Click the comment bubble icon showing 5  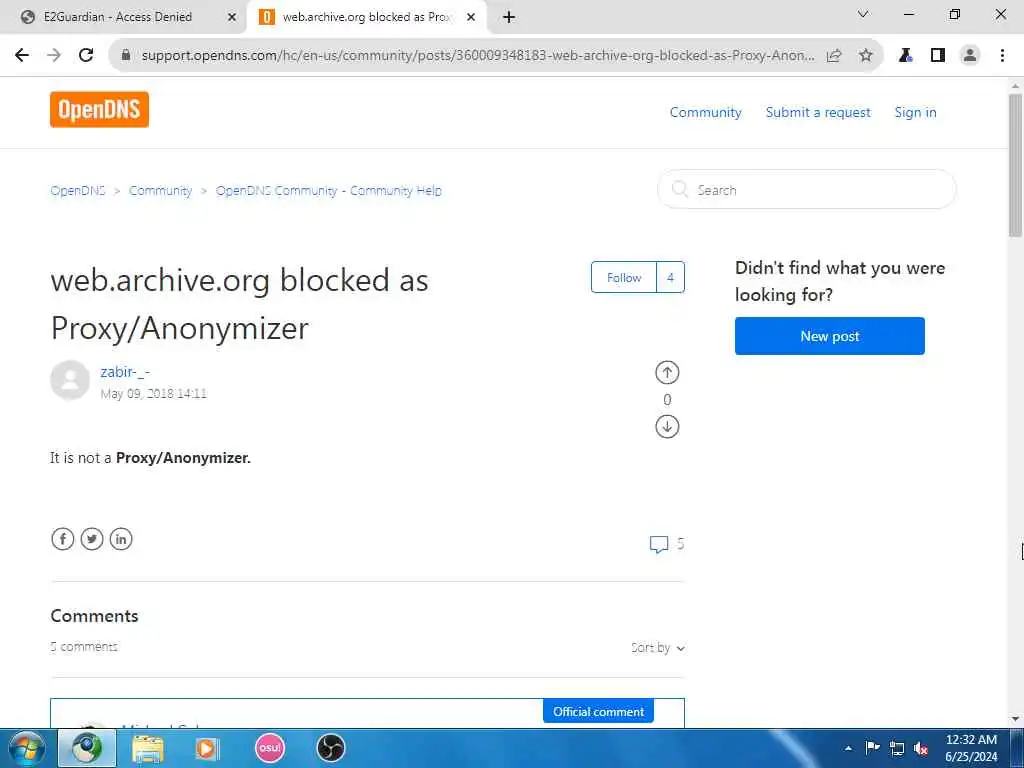pyautogui.click(x=659, y=544)
